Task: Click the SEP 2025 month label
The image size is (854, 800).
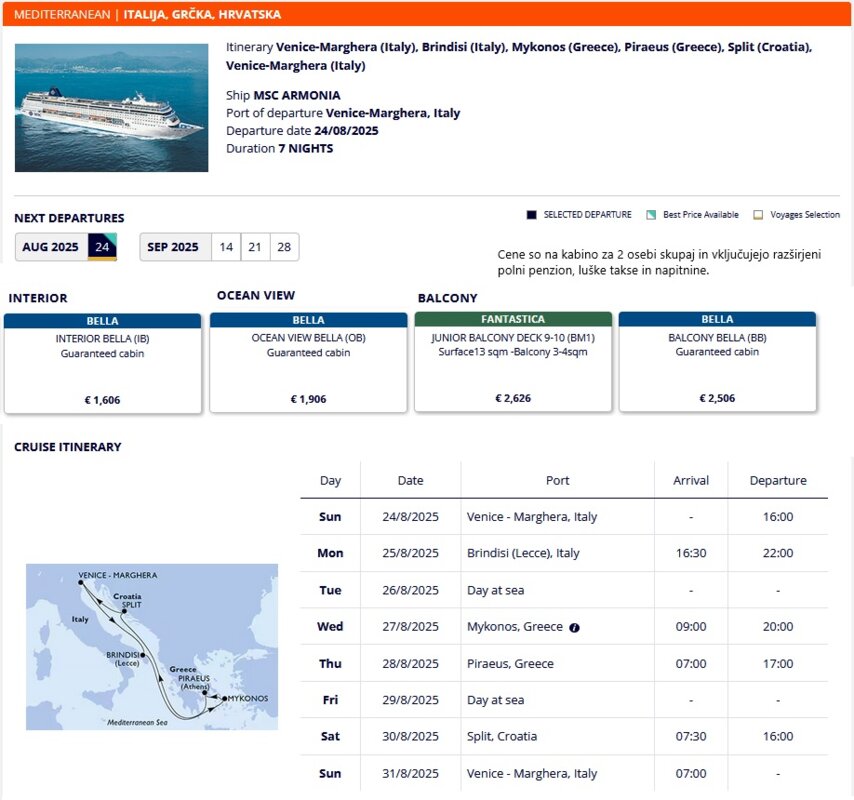Action: click(173, 247)
